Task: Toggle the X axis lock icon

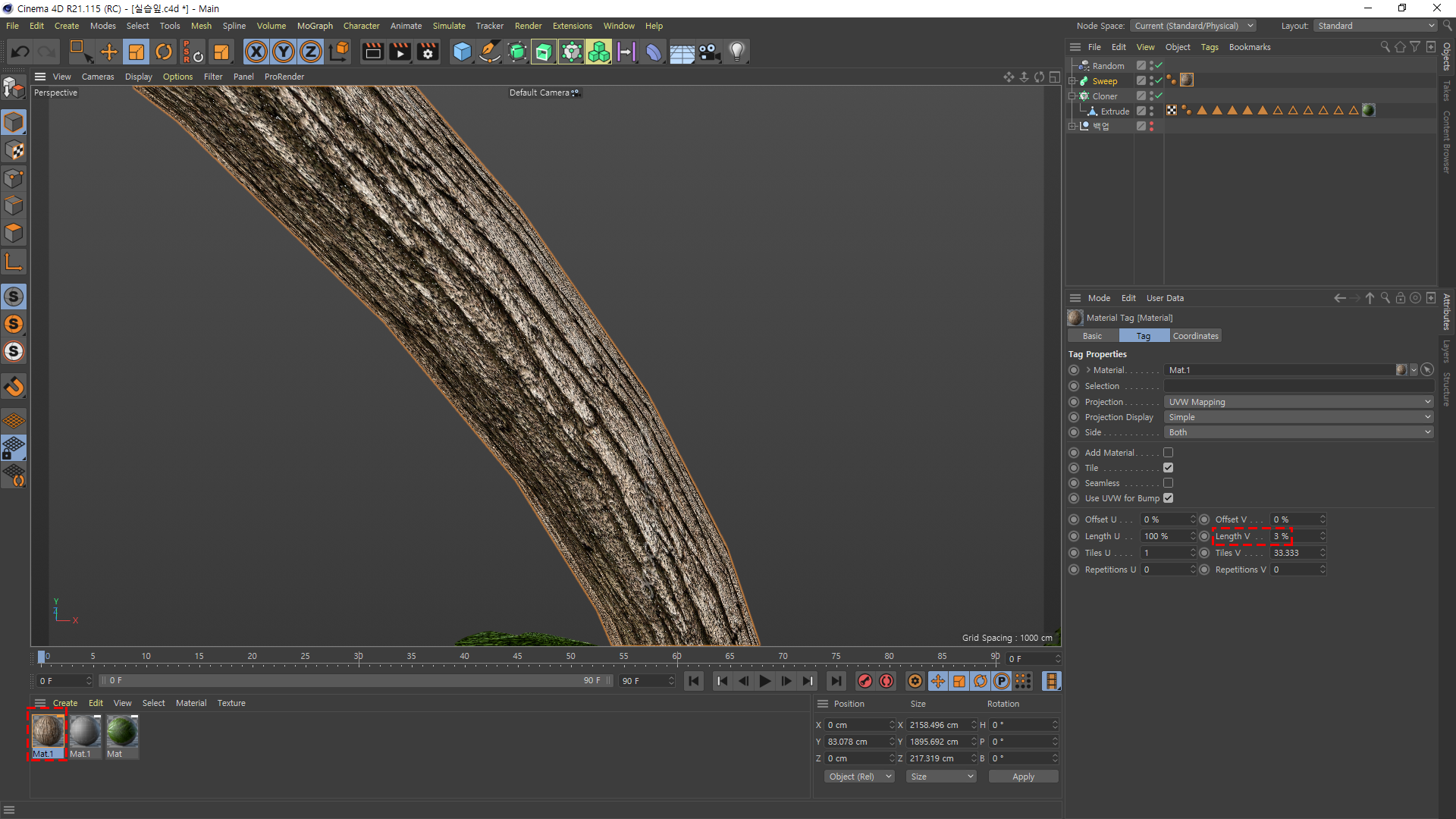Action: pyautogui.click(x=256, y=52)
